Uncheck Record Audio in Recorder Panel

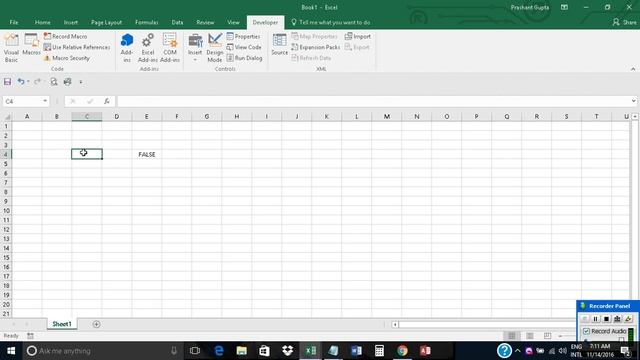587,331
